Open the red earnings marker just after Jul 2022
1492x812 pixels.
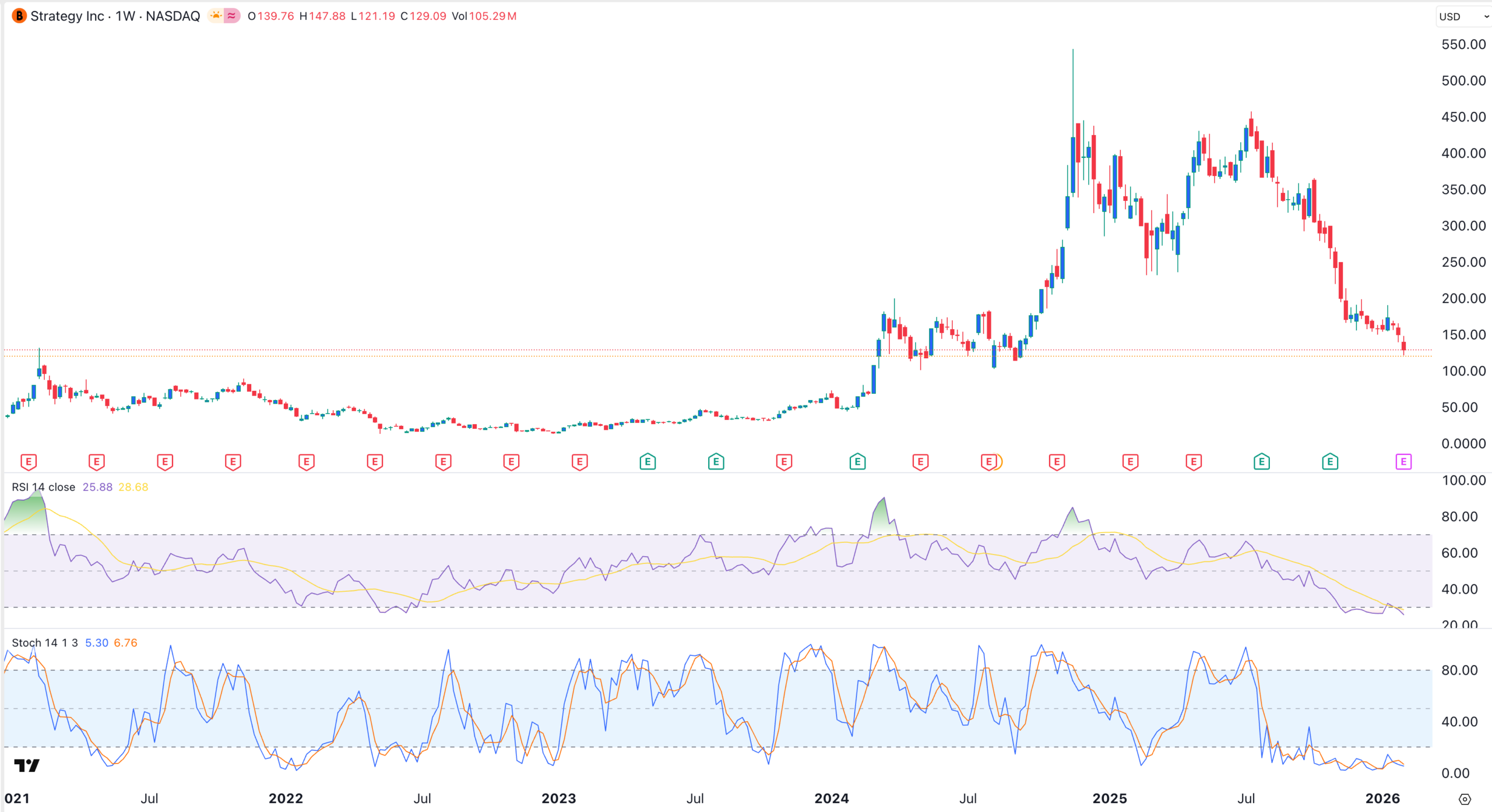point(444,462)
